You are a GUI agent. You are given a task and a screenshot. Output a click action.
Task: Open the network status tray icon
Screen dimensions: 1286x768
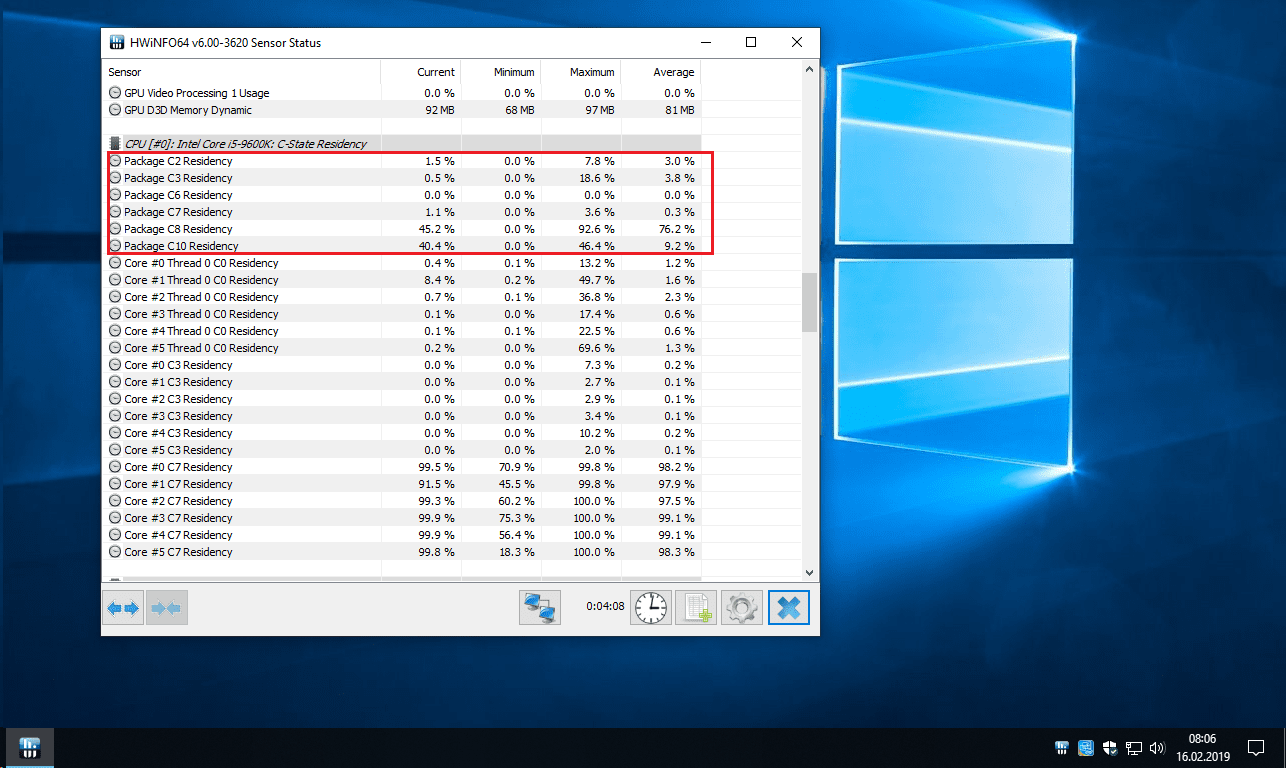1134,748
